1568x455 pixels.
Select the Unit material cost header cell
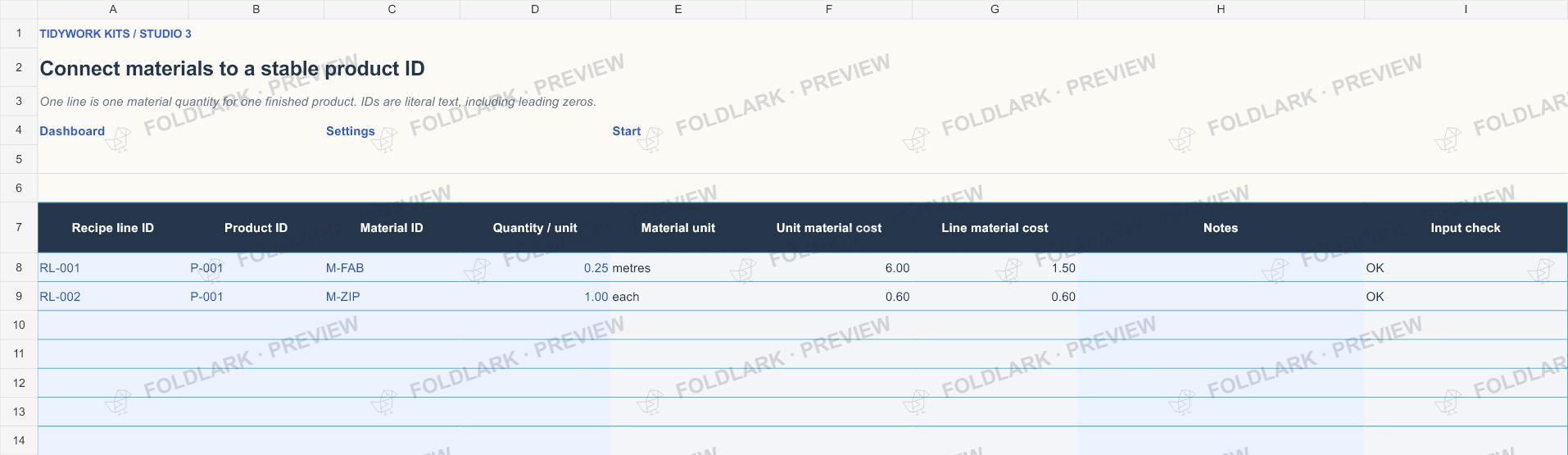(x=829, y=228)
